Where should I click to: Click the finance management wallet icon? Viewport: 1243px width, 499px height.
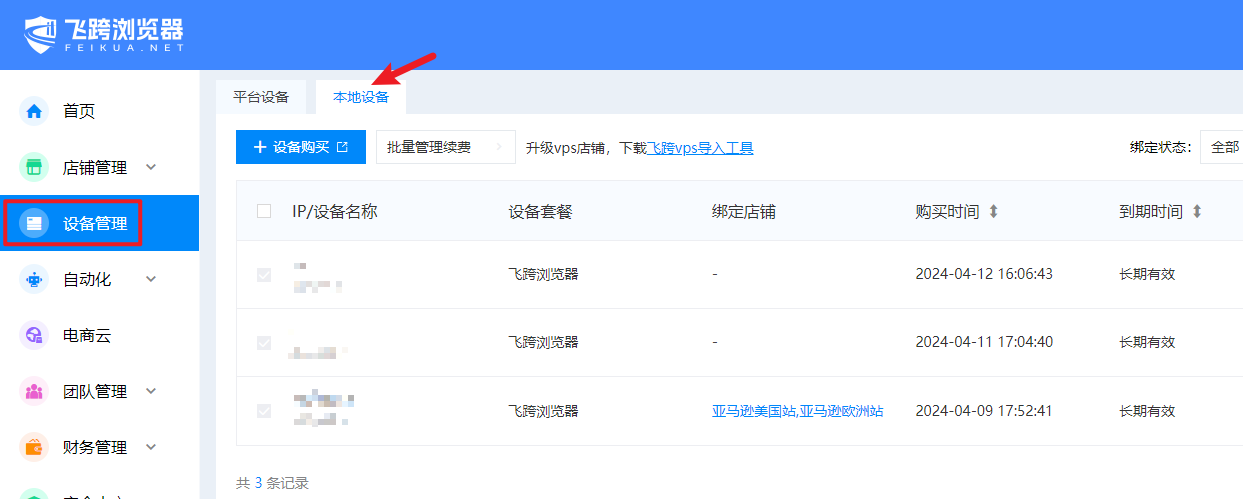tap(34, 447)
